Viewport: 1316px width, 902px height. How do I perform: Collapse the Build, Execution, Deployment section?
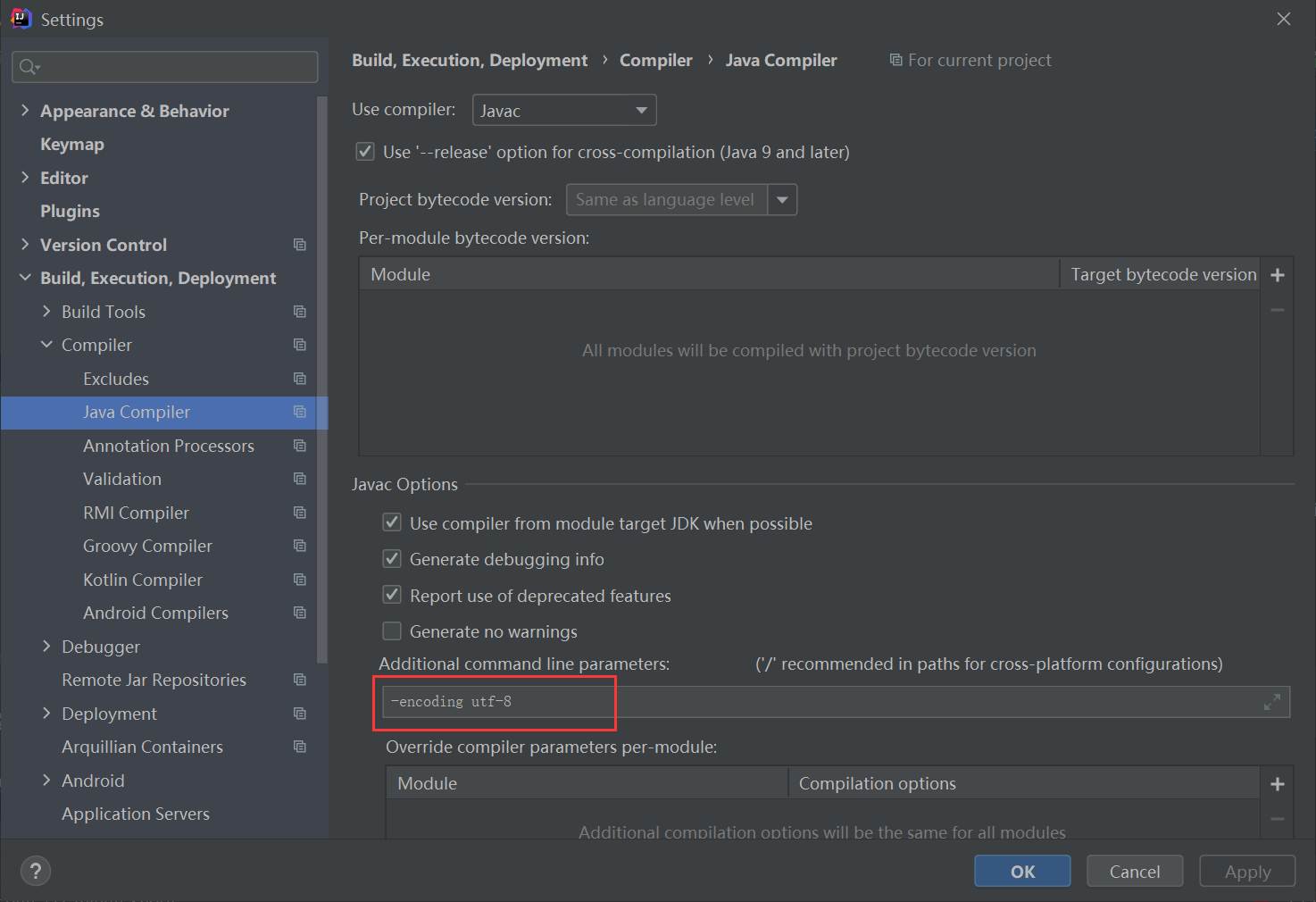click(x=25, y=278)
